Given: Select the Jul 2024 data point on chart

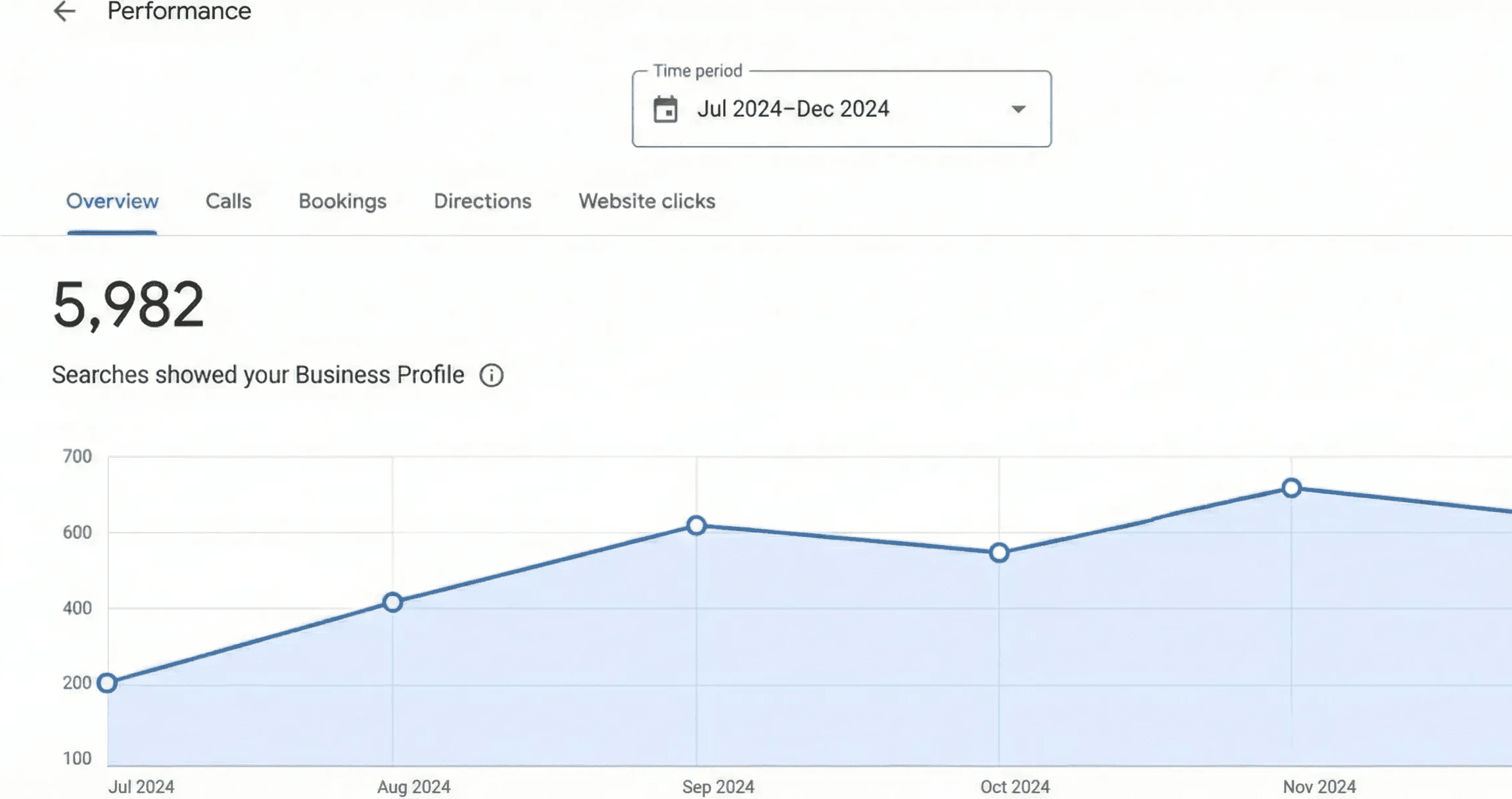Looking at the screenshot, I should click(106, 683).
